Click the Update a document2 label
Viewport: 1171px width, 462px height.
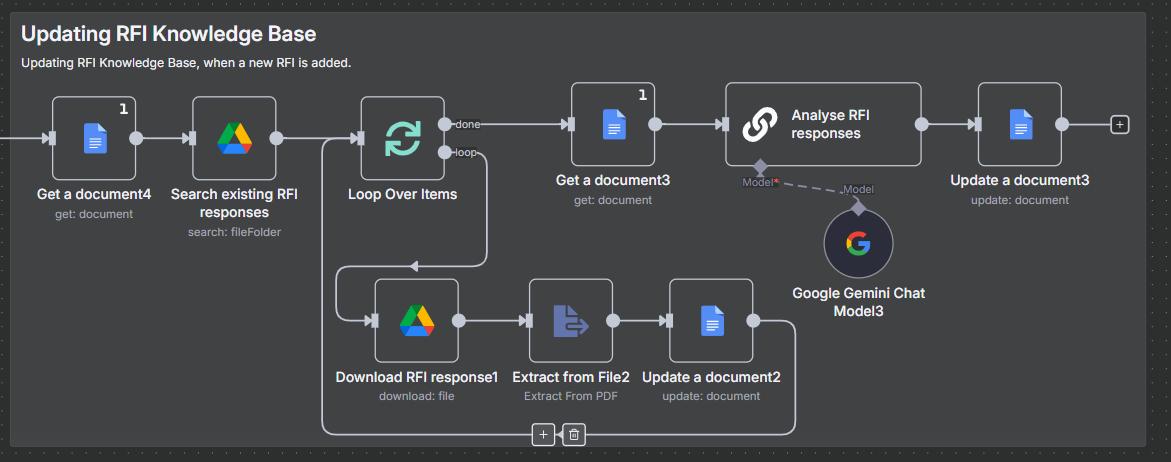click(712, 377)
